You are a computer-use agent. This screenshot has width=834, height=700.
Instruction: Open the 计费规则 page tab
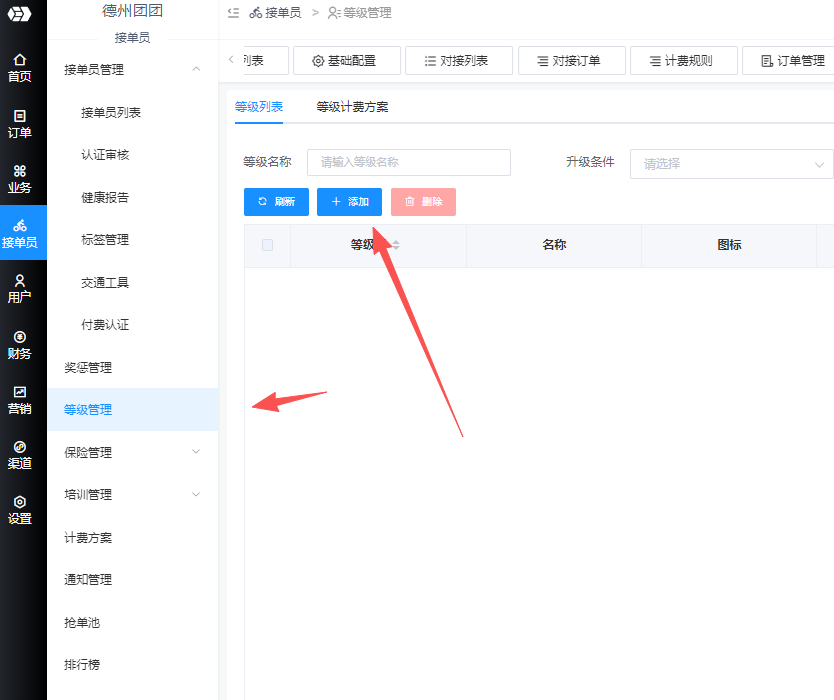(683, 61)
